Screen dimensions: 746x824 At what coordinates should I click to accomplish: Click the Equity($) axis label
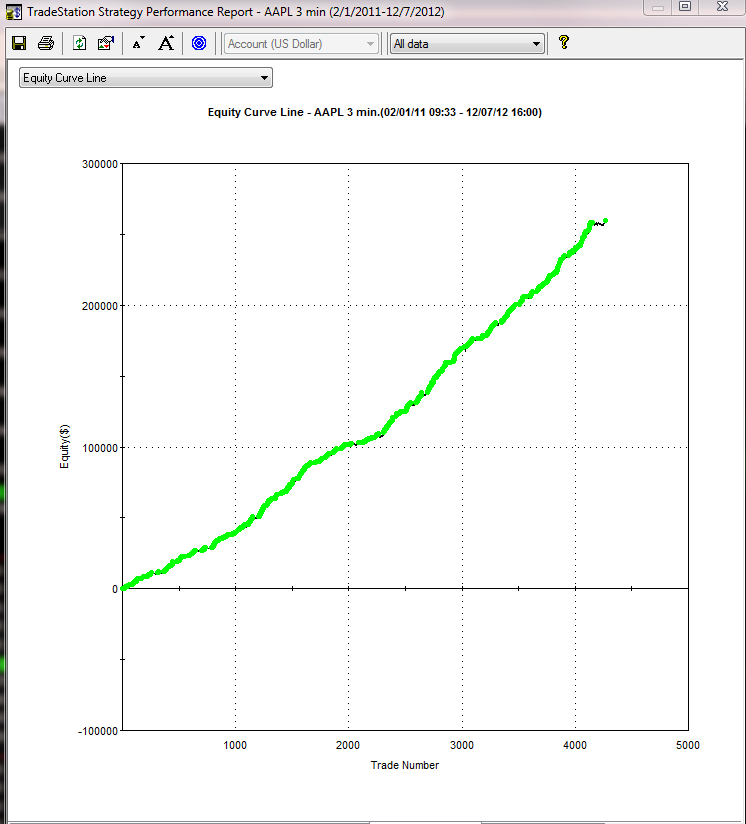(x=65, y=446)
